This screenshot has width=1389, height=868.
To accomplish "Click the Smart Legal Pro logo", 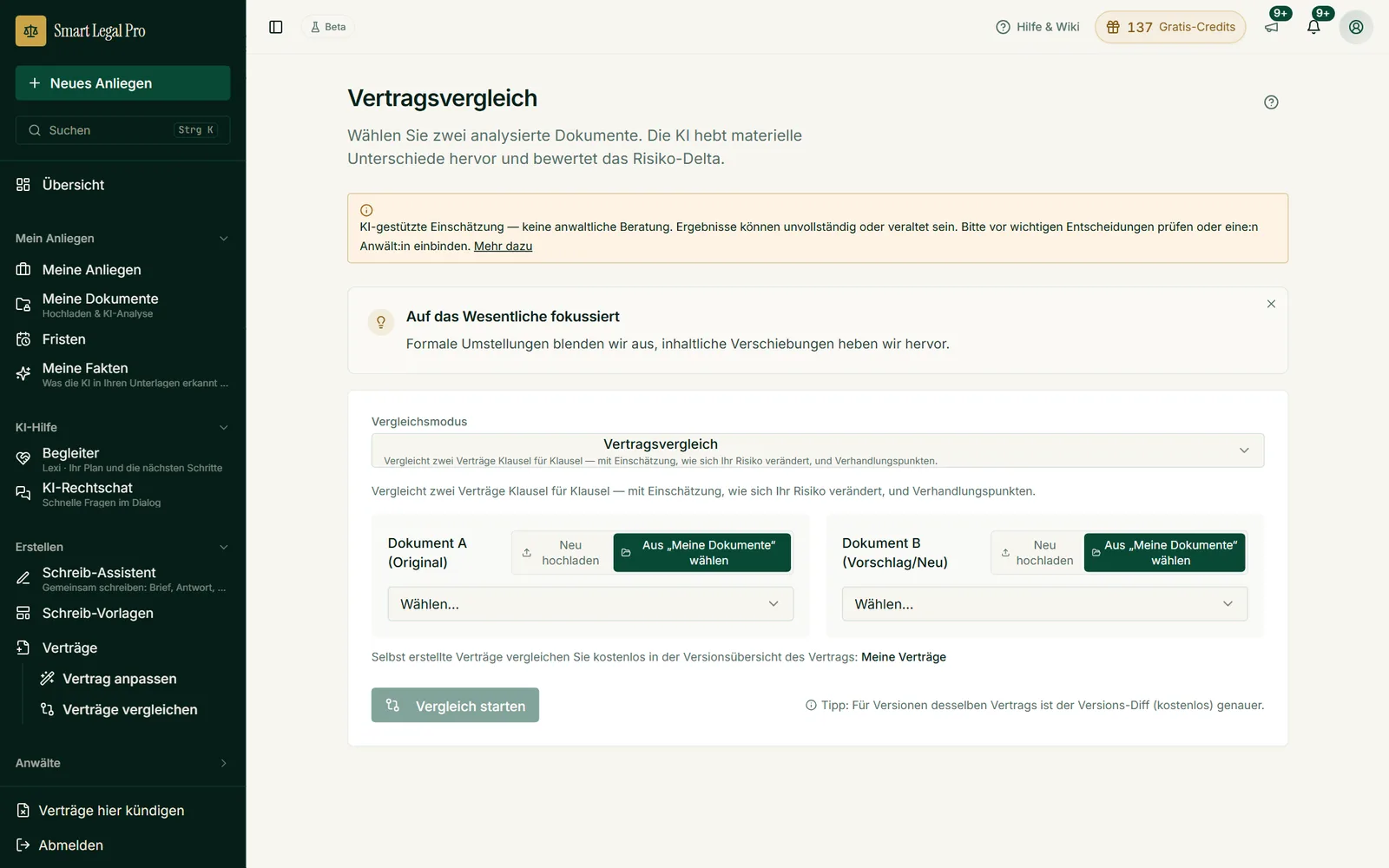I will pyautogui.click(x=81, y=31).
